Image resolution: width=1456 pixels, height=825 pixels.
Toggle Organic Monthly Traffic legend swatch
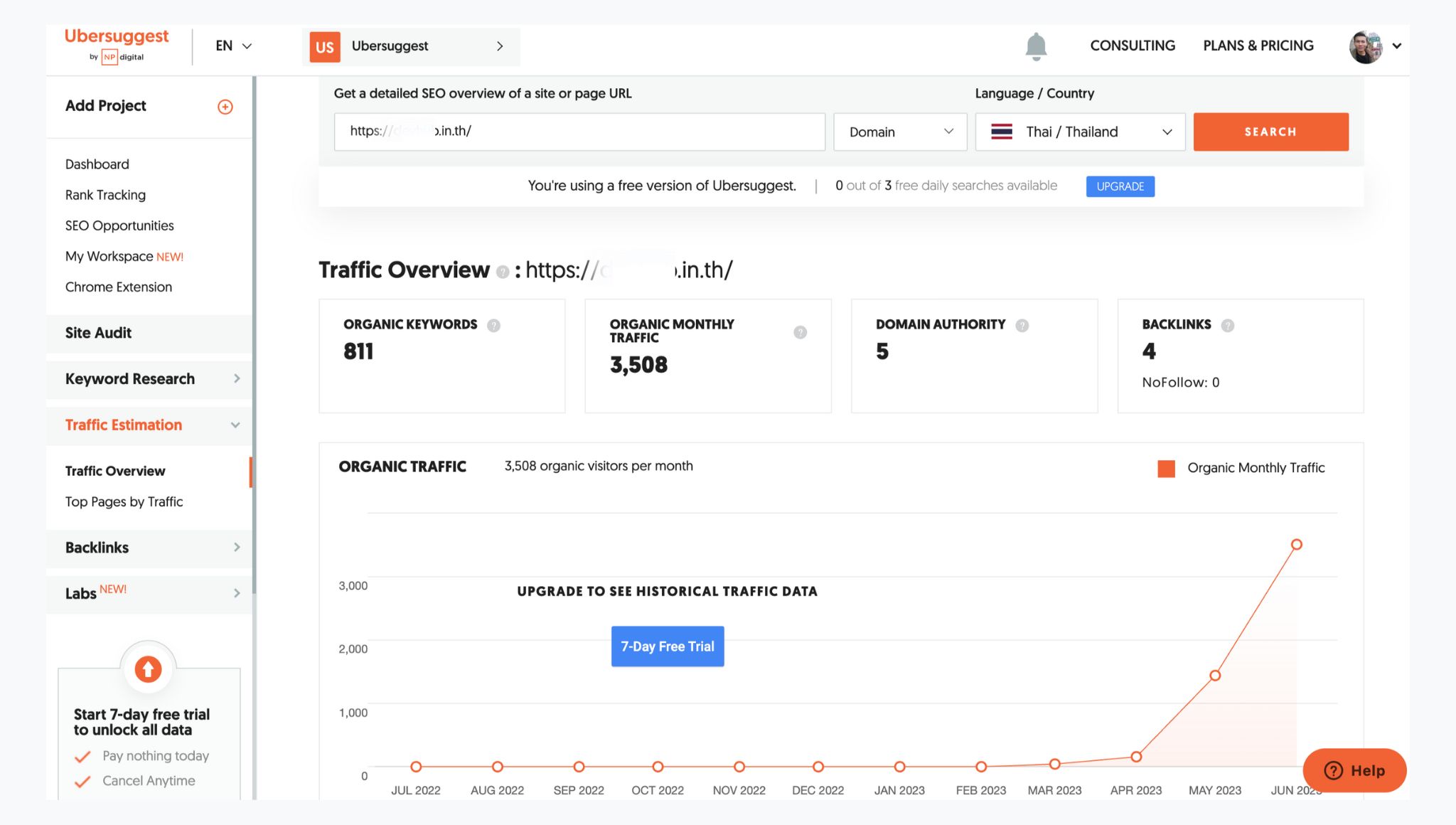[1166, 469]
